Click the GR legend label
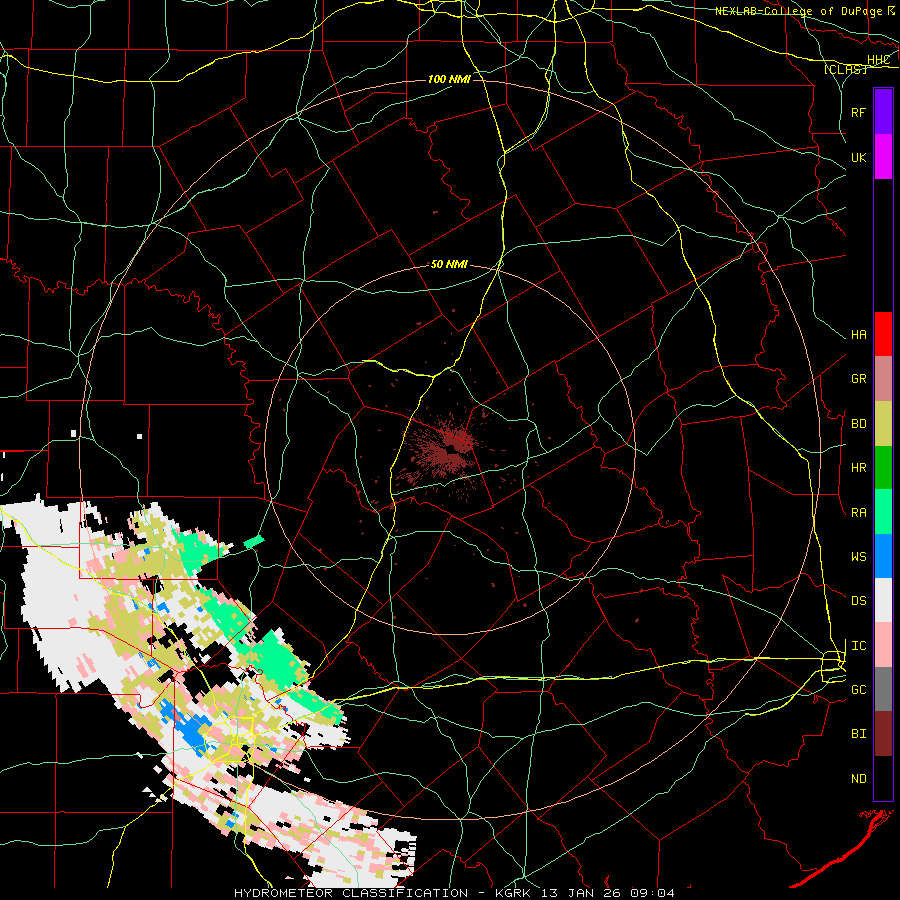Viewport: 900px width, 900px height. tap(858, 379)
